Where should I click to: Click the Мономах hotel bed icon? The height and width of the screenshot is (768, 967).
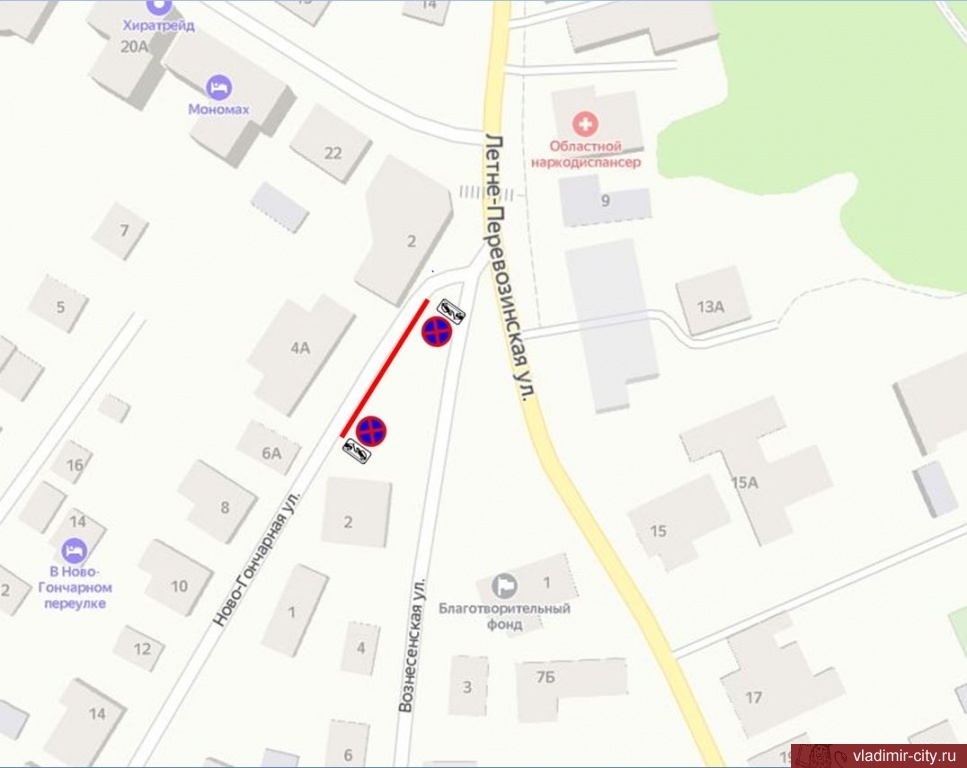point(218,88)
